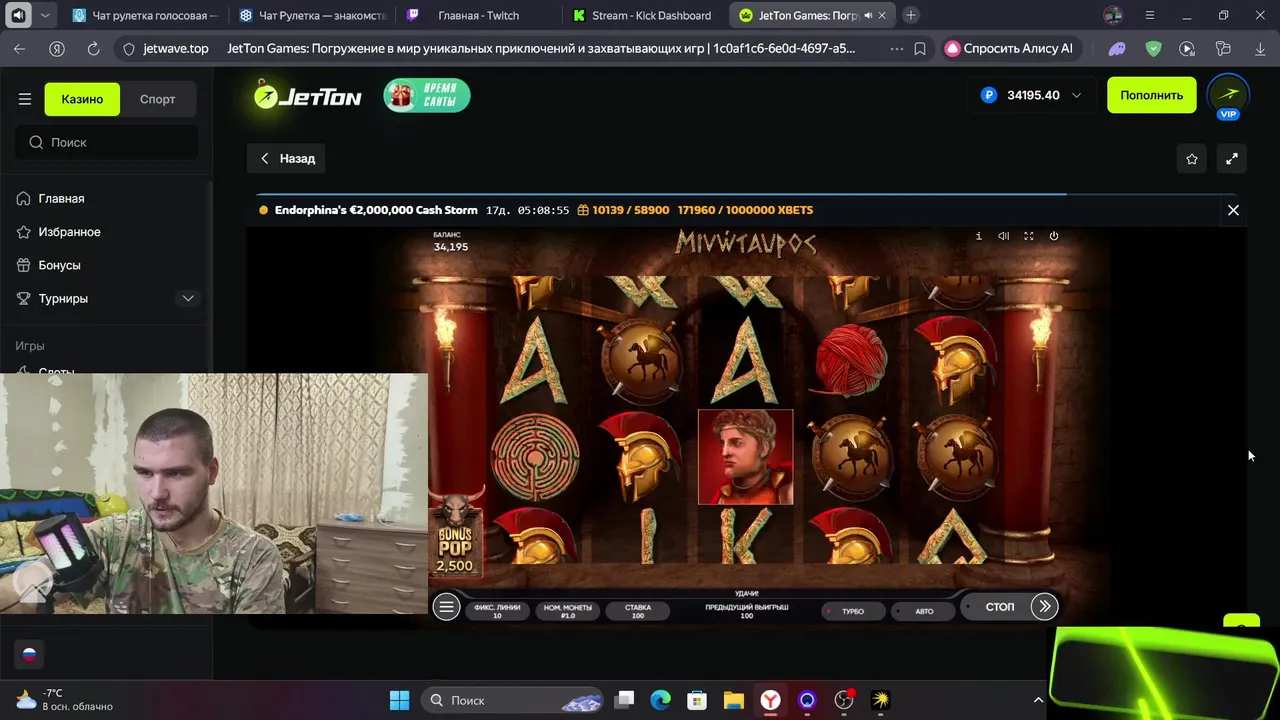This screenshot has width=1280, height=720.
Task: Open the Время Санты promo banner
Action: coord(427,95)
